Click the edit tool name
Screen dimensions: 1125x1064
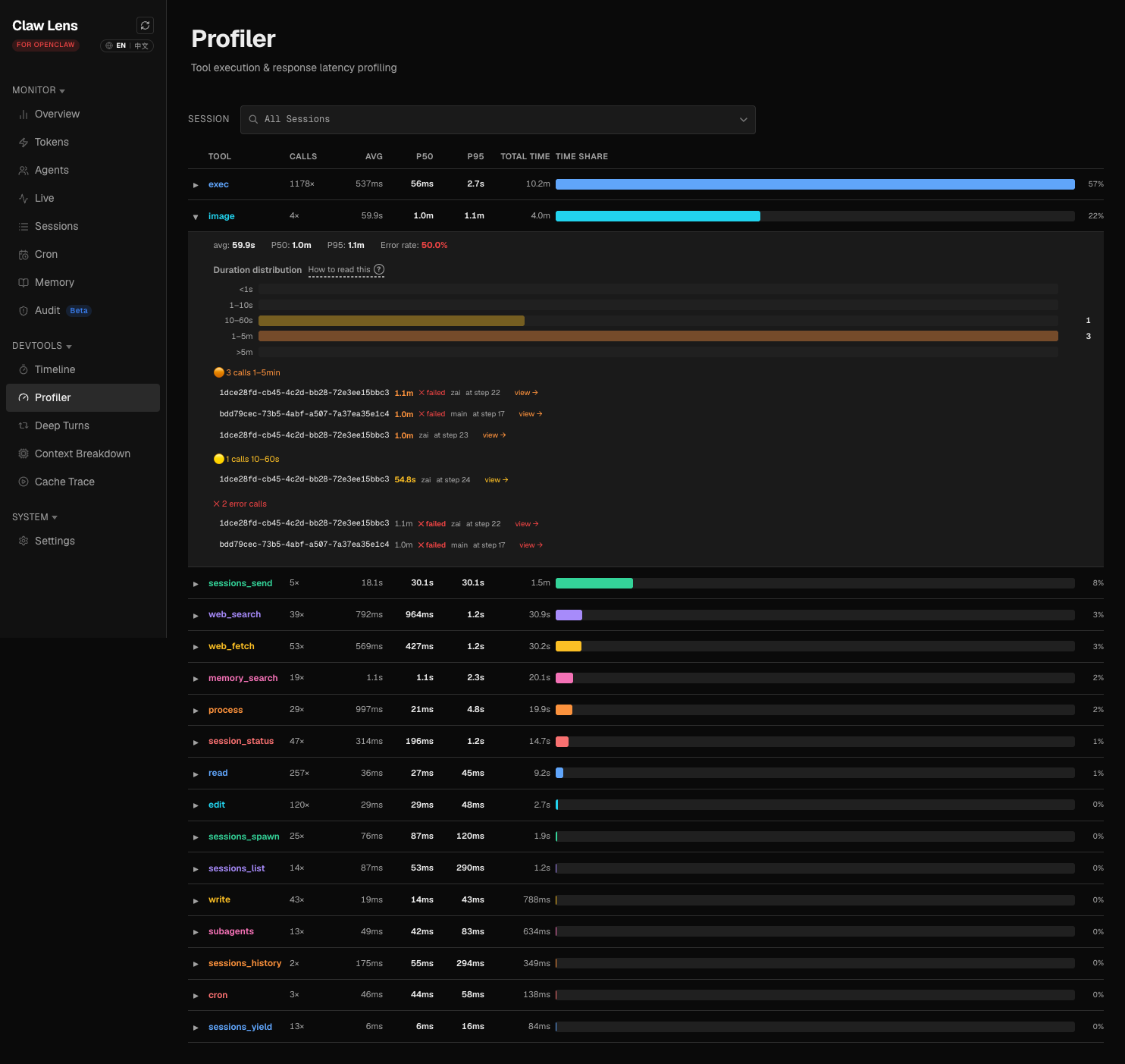pyautogui.click(x=217, y=805)
